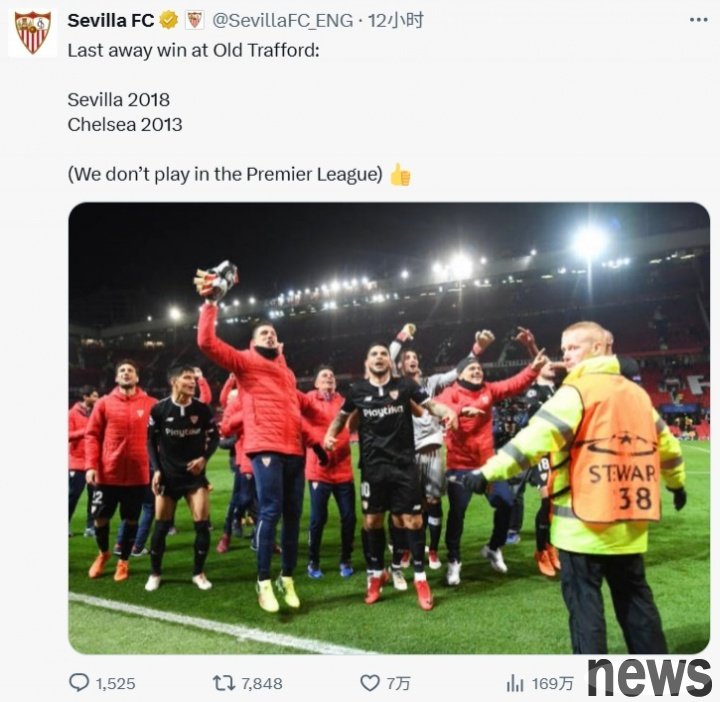720x702 pixels.
Task: Click the reply speech bubble icon
Action: point(79,683)
